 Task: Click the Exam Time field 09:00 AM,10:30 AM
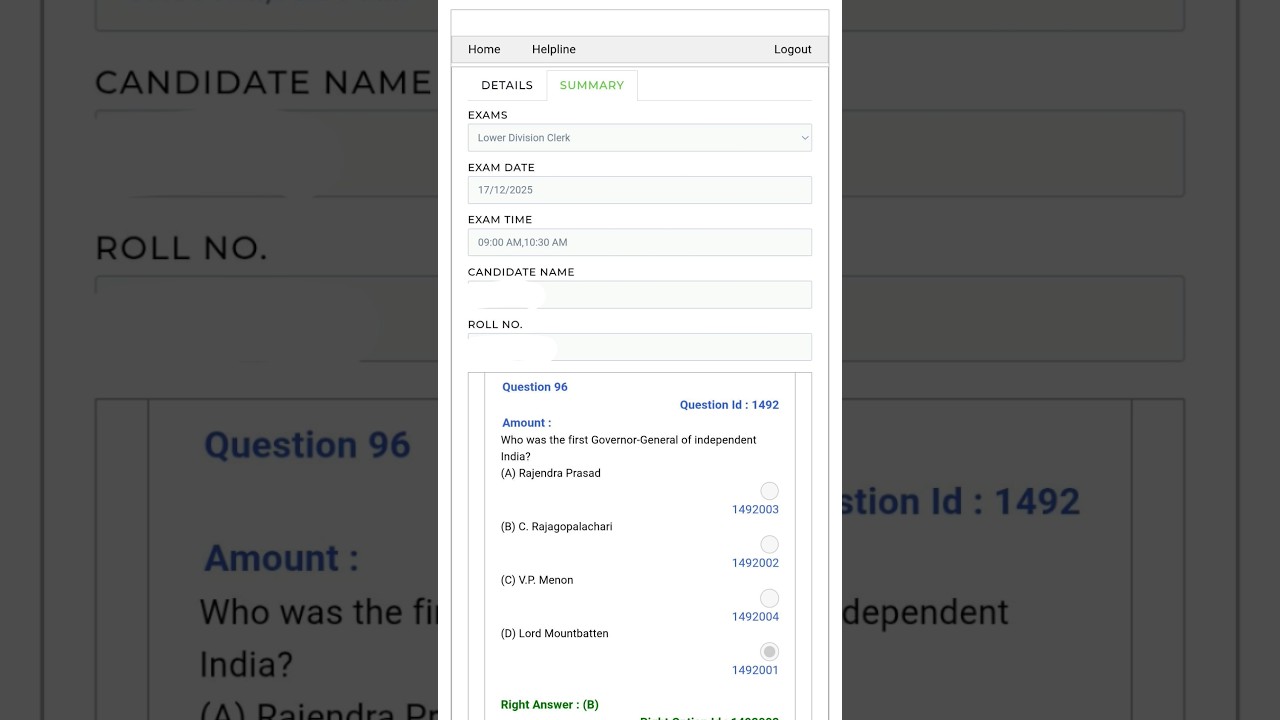640,242
